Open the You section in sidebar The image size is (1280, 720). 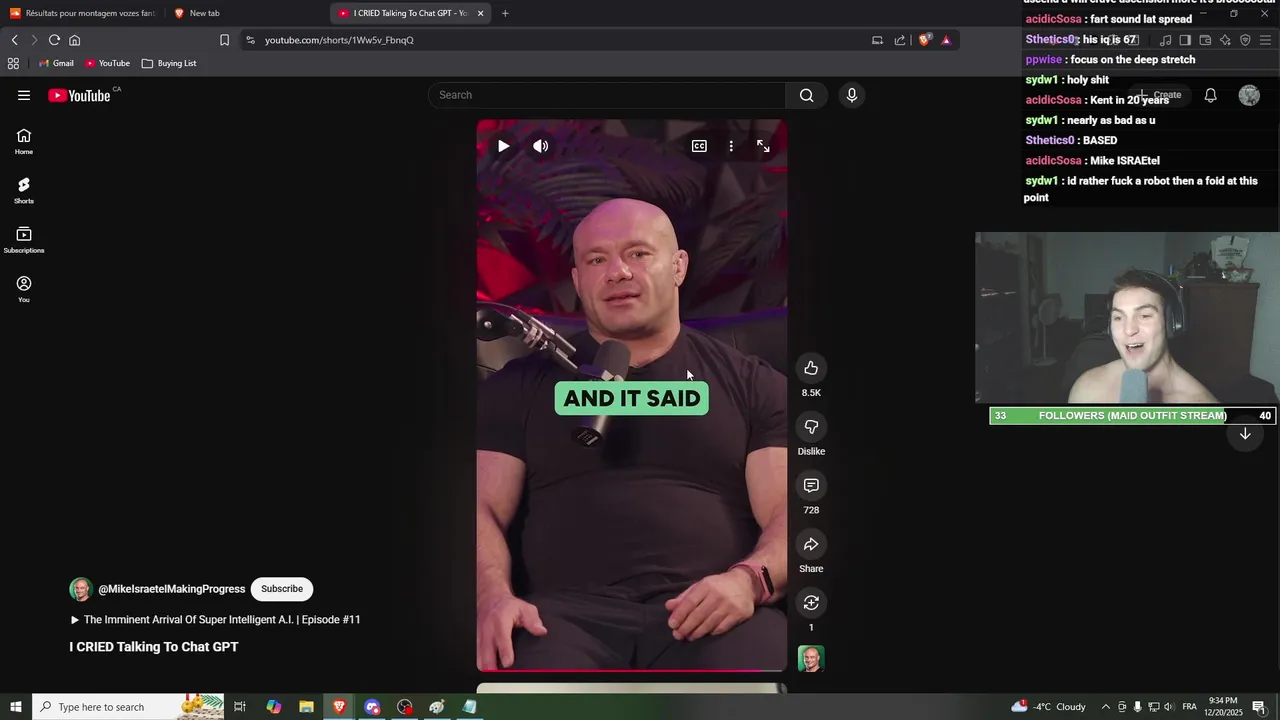[x=24, y=289]
